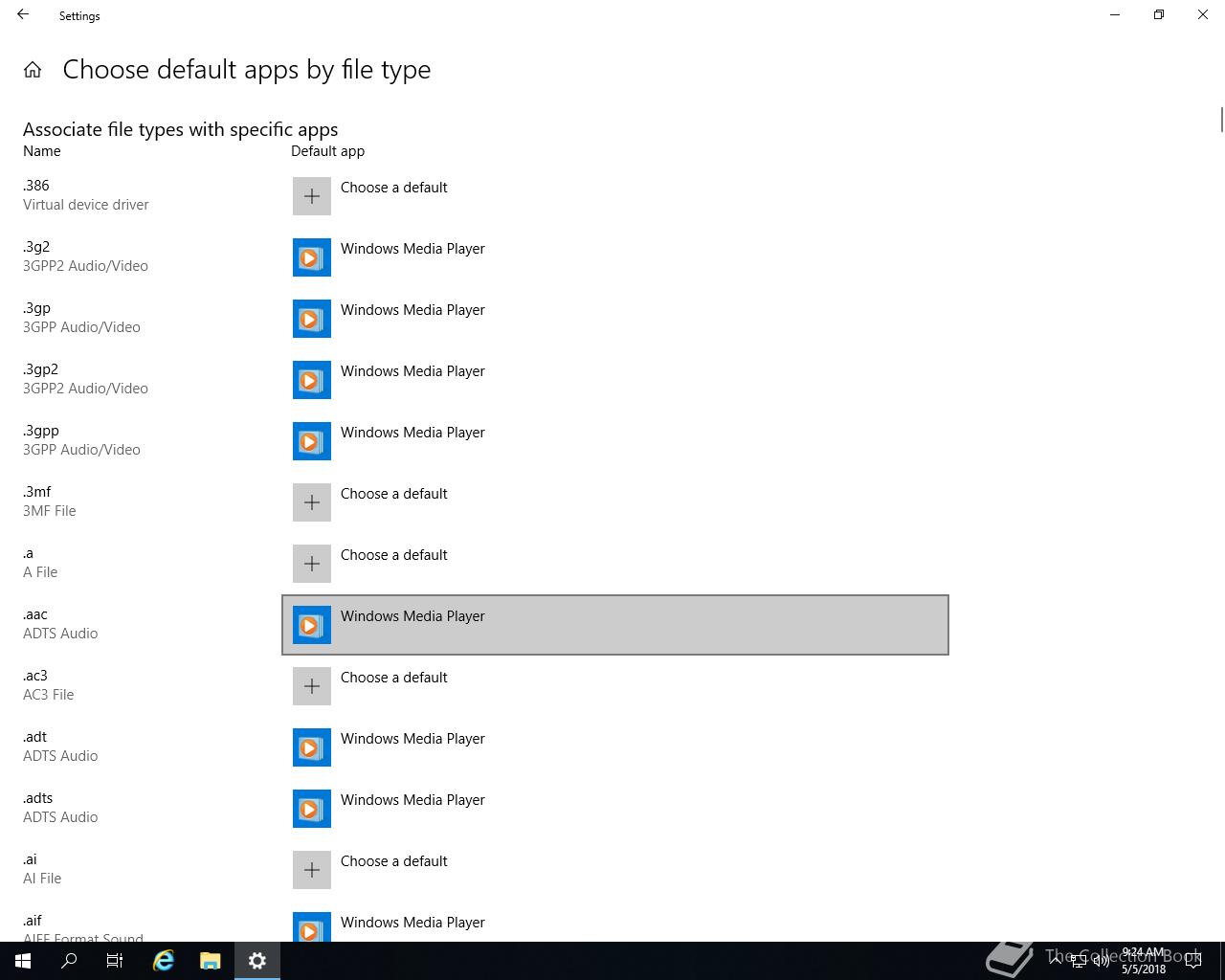Image resolution: width=1225 pixels, height=980 pixels.
Task: Click 'Associate file types with specific apps' heading
Action: tap(181, 129)
